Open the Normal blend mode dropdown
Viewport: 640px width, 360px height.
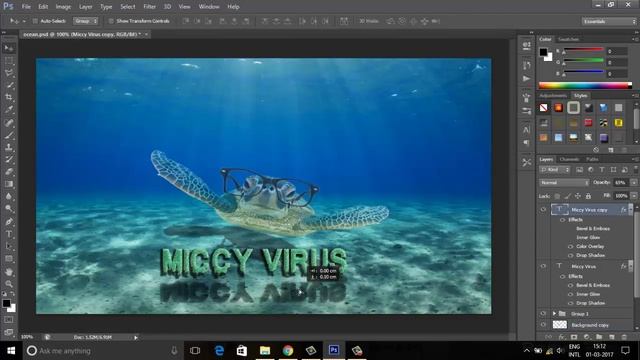564,183
